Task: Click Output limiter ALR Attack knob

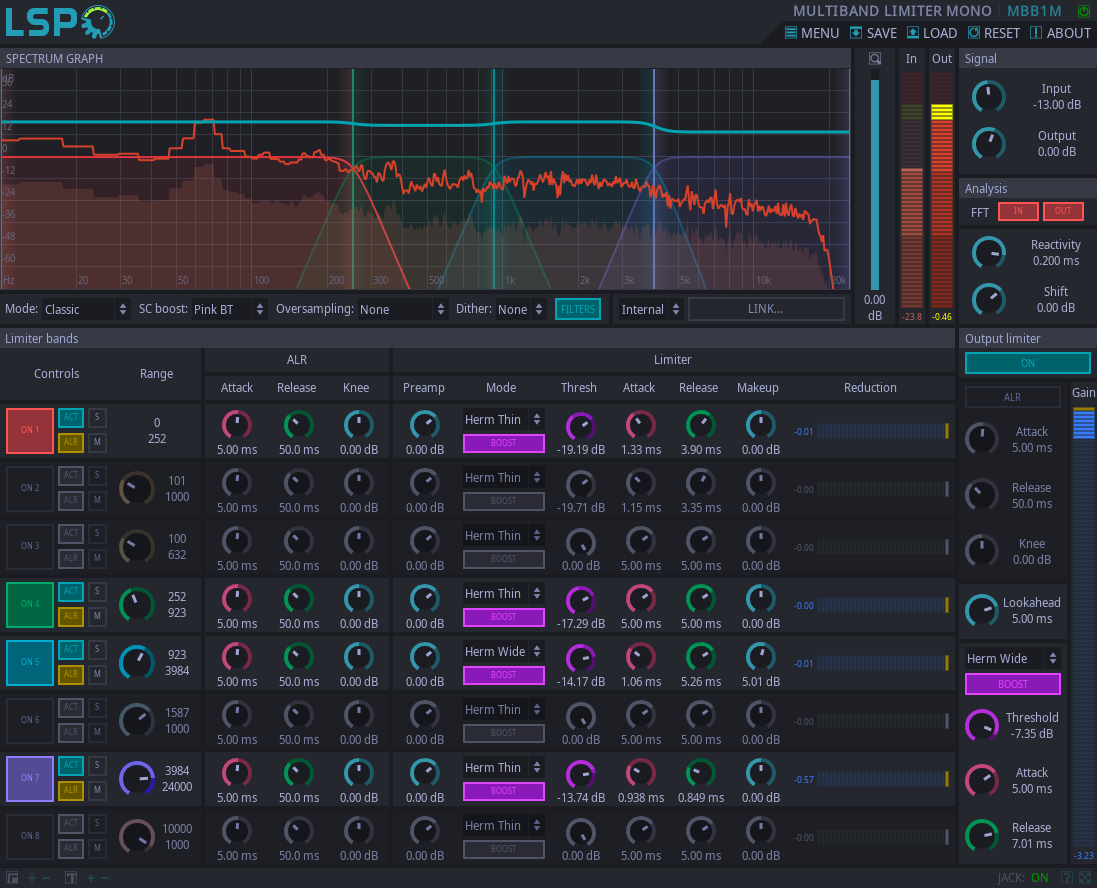Action: (982, 439)
